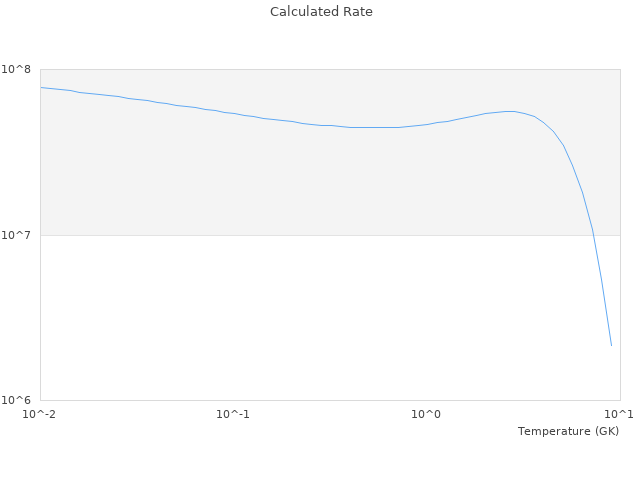
Task: Click where the curve crosses the 10^7 gridline
Action: [x=593, y=235]
